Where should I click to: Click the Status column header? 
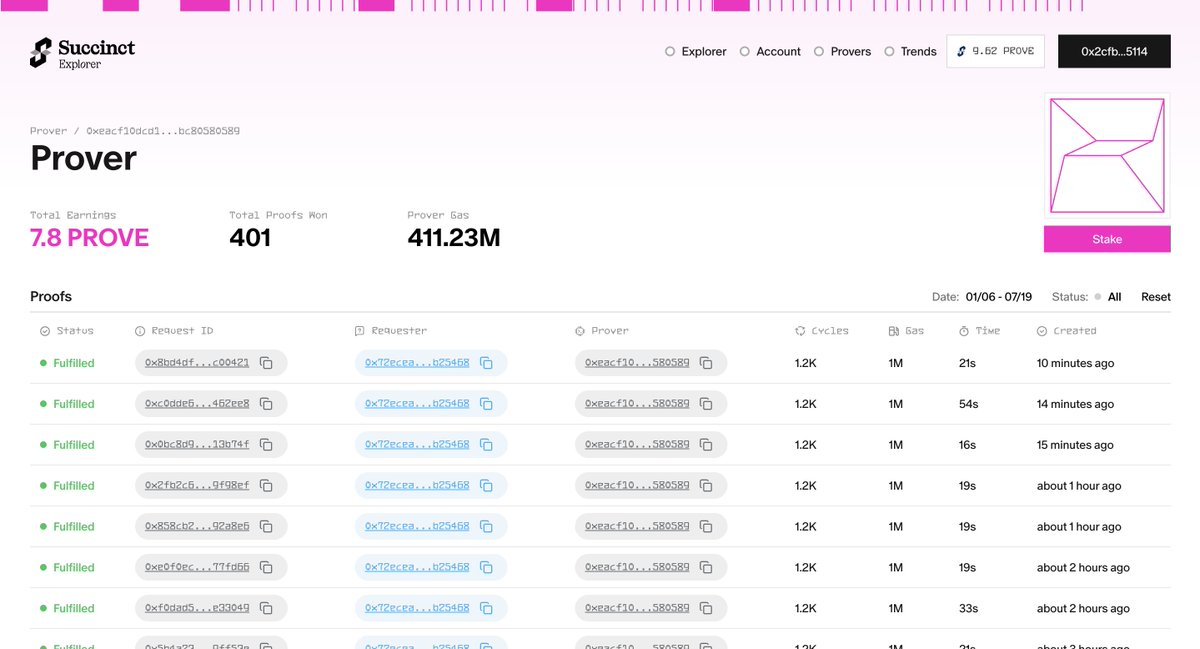[x=67, y=331]
